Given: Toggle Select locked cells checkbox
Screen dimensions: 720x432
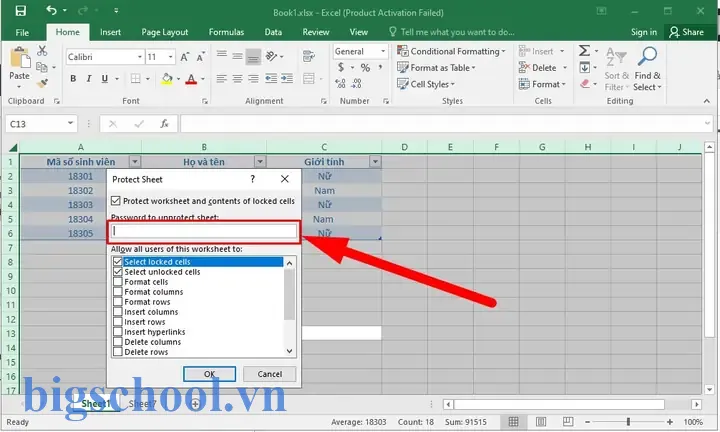Looking at the screenshot, I should 118,262.
